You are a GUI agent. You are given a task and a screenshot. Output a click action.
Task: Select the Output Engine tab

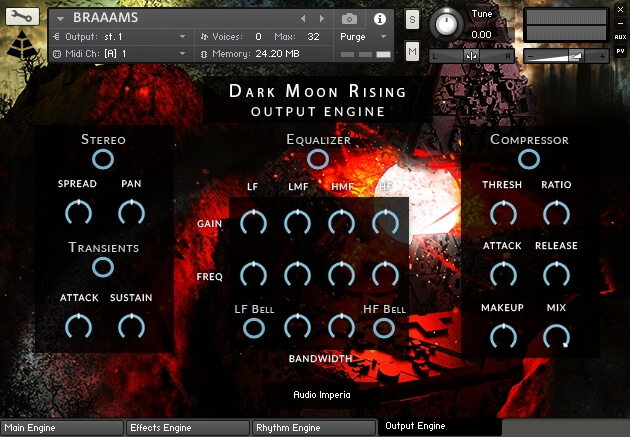tap(440, 426)
